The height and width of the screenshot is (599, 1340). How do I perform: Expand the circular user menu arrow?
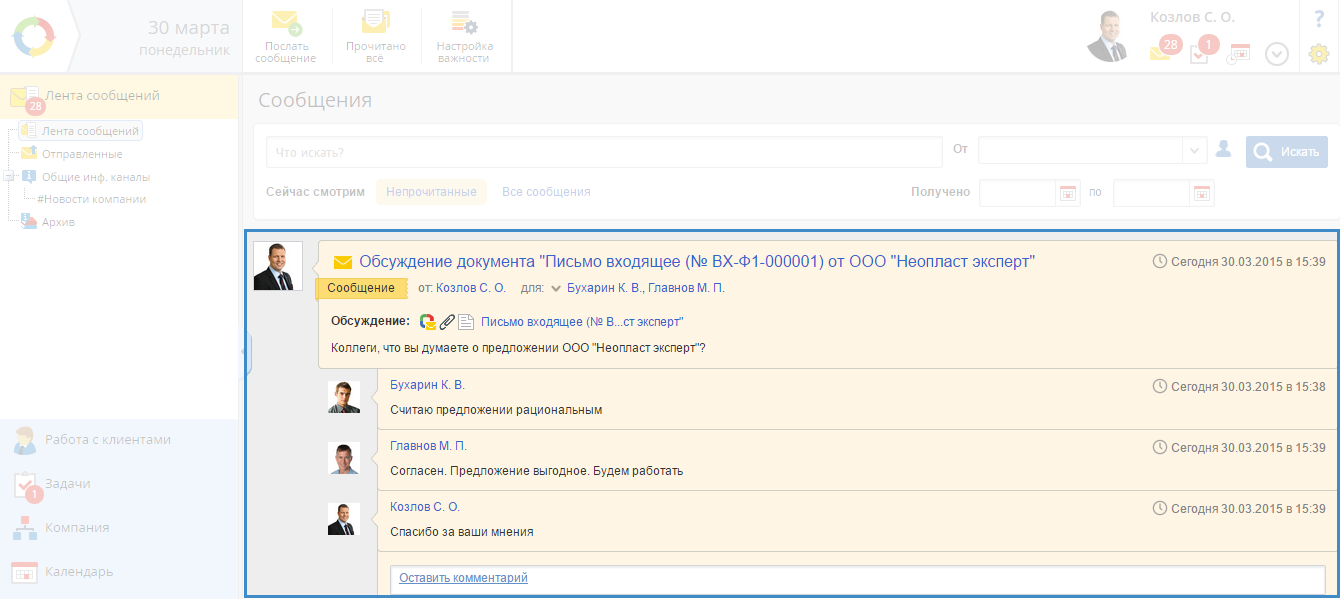tap(1277, 54)
